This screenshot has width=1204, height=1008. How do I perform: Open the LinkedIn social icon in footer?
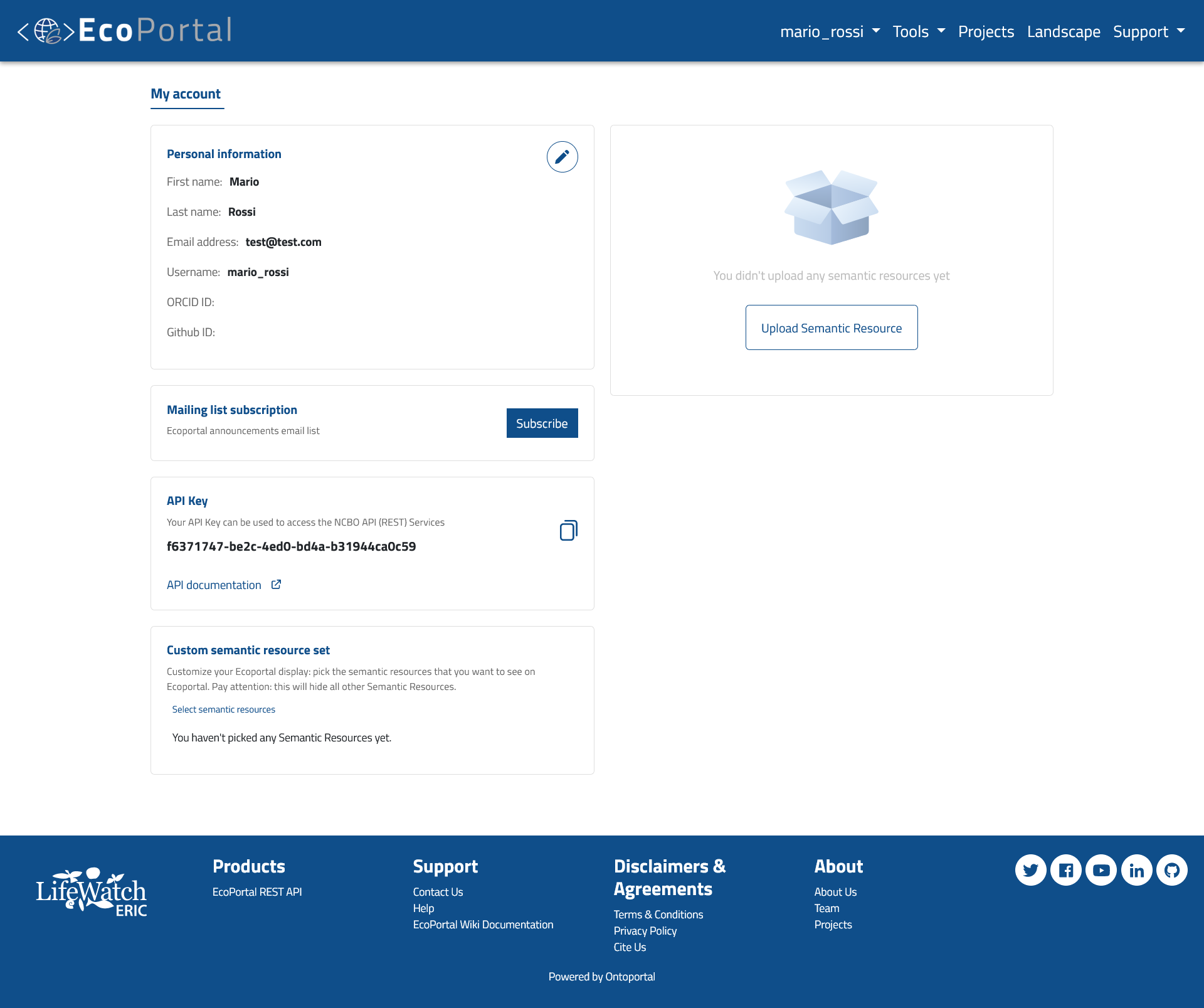pyautogui.click(x=1136, y=870)
